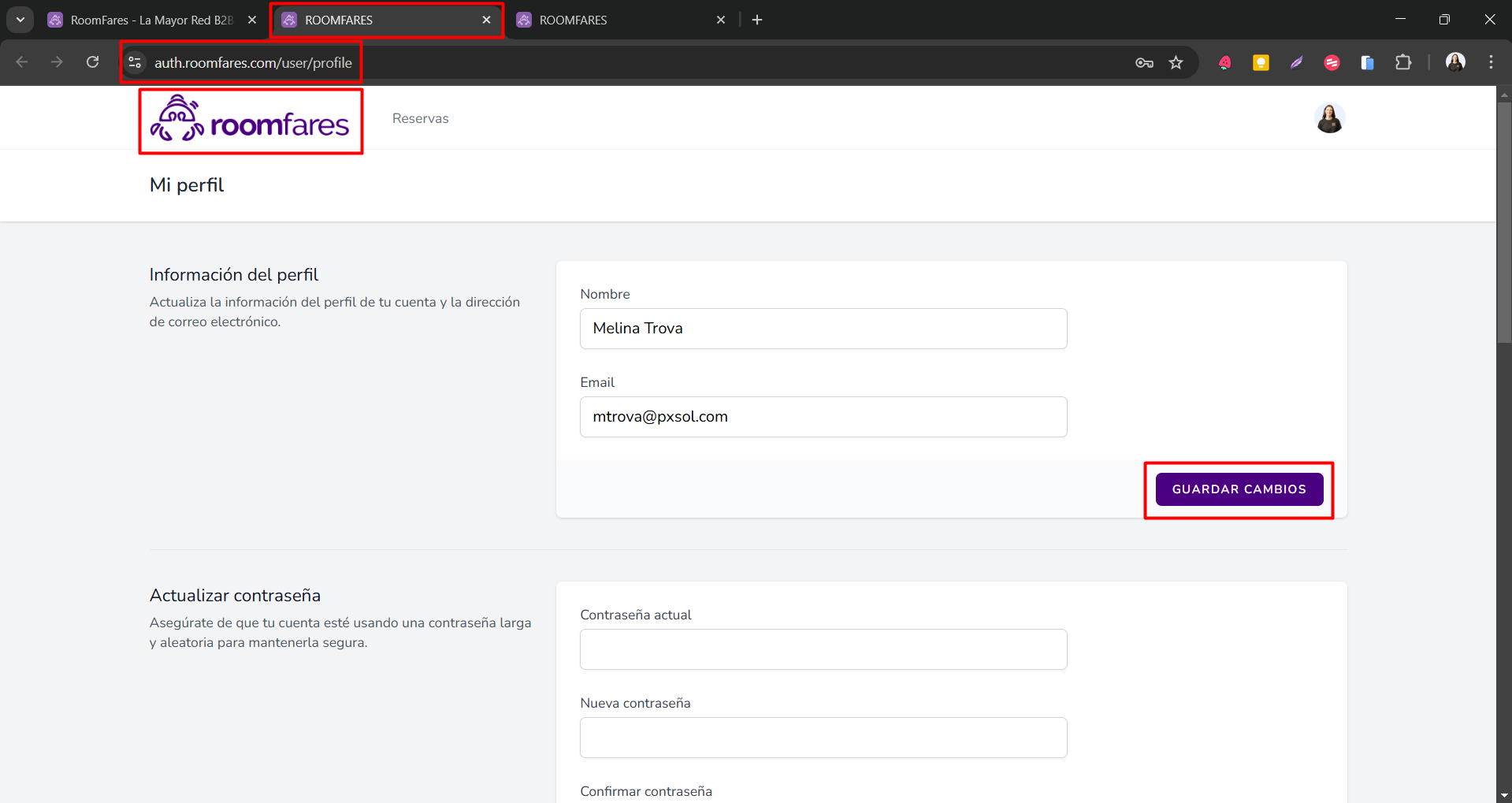
Task: Open the Reservas navigation link
Action: point(420,119)
